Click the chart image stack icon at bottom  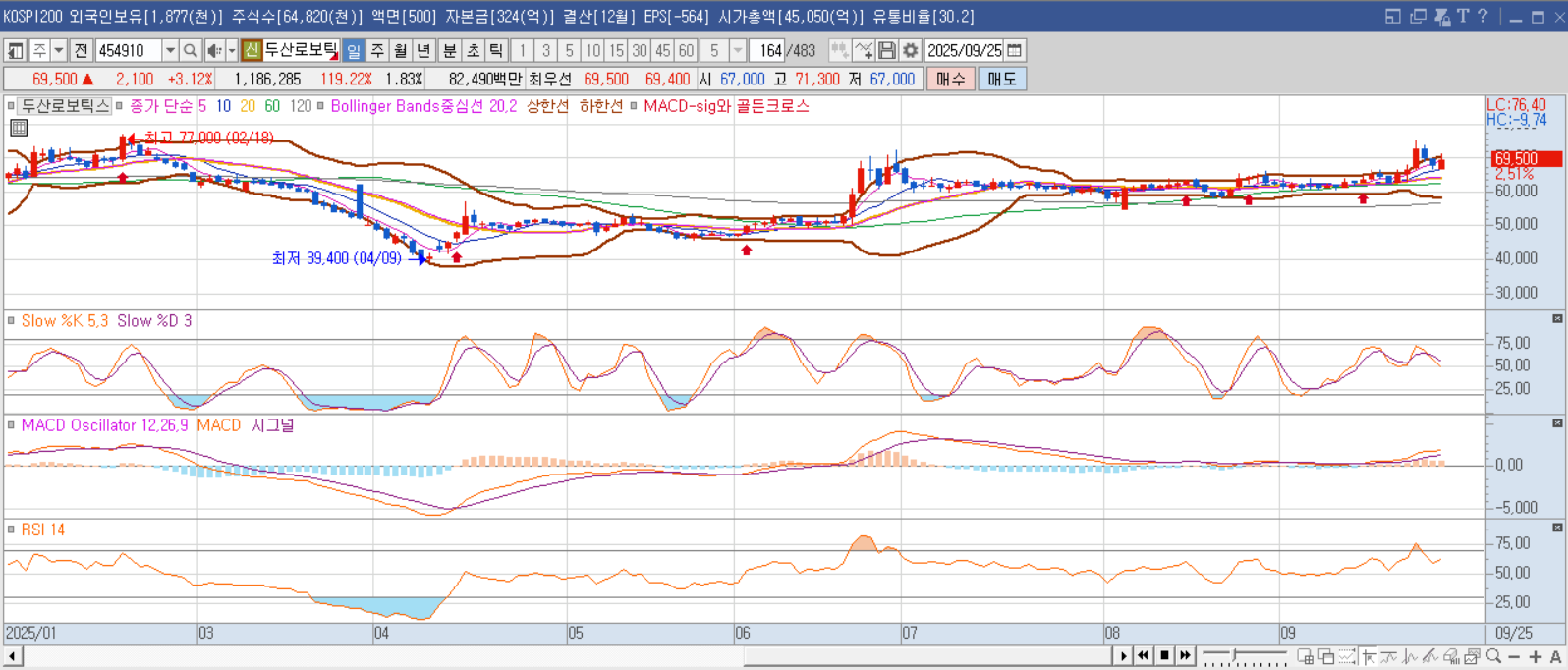[1472, 656]
